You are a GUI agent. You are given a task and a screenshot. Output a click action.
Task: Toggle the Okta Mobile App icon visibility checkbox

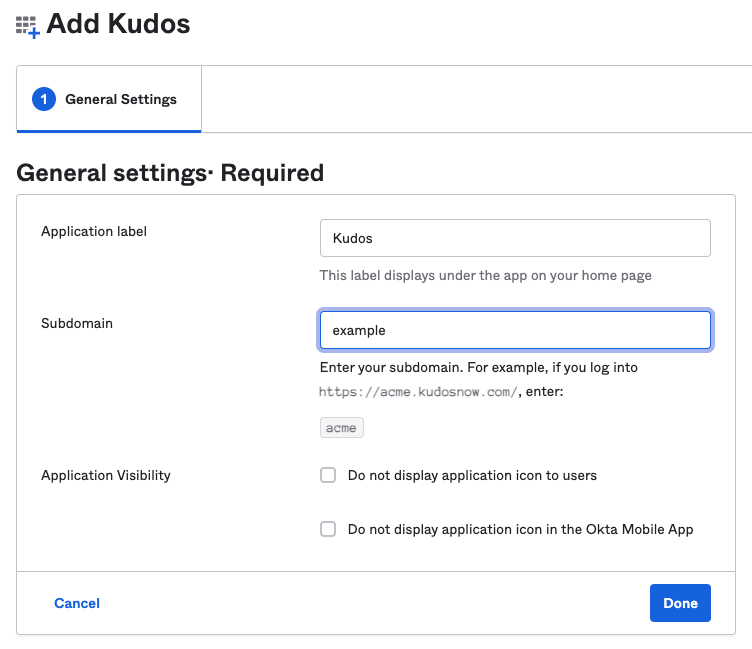point(328,529)
